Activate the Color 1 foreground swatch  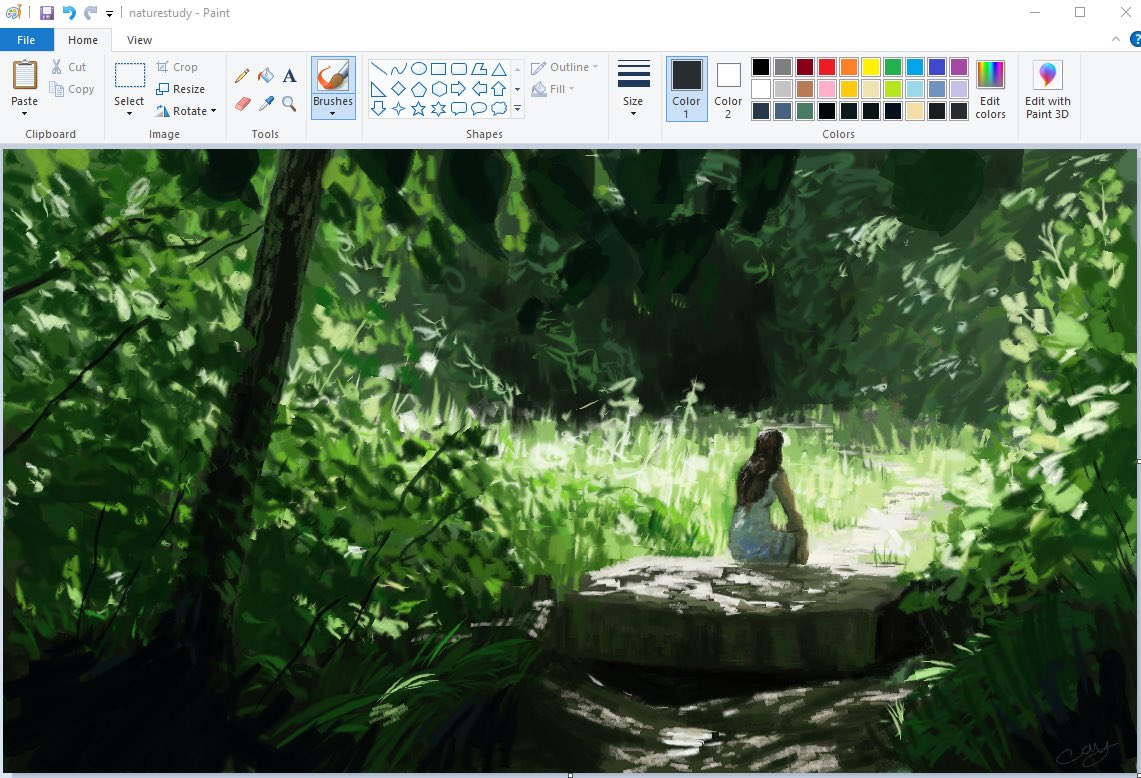pyautogui.click(x=686, y=88)
